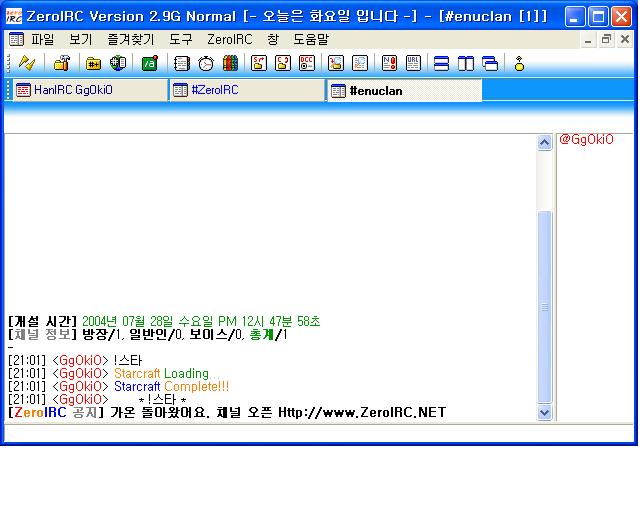Open the notify list icon
640x512 pixels.
[x=389, y=63]
